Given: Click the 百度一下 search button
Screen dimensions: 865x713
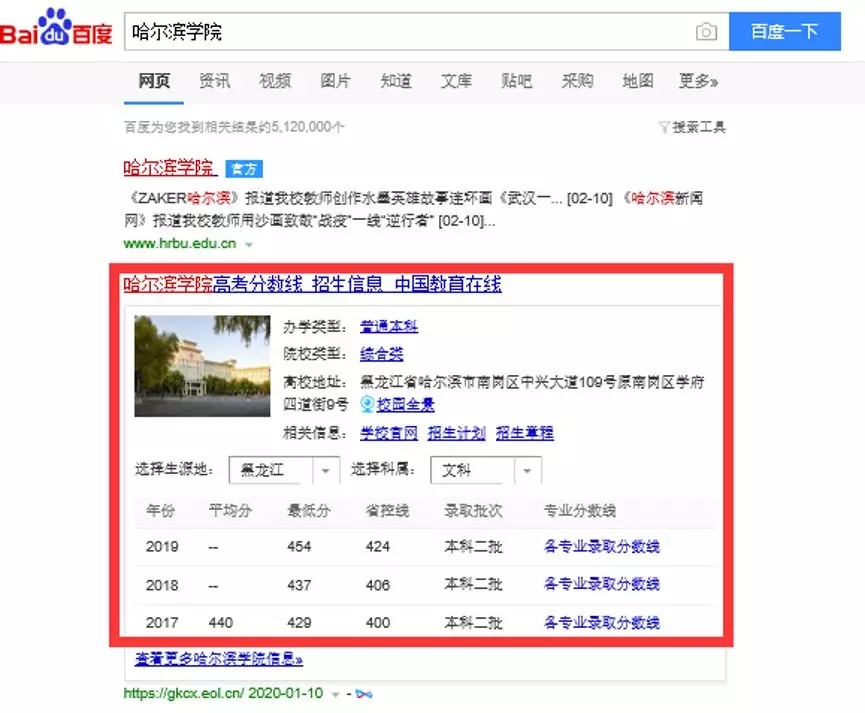Looking at the screenshot, I should tap(784, 31).
